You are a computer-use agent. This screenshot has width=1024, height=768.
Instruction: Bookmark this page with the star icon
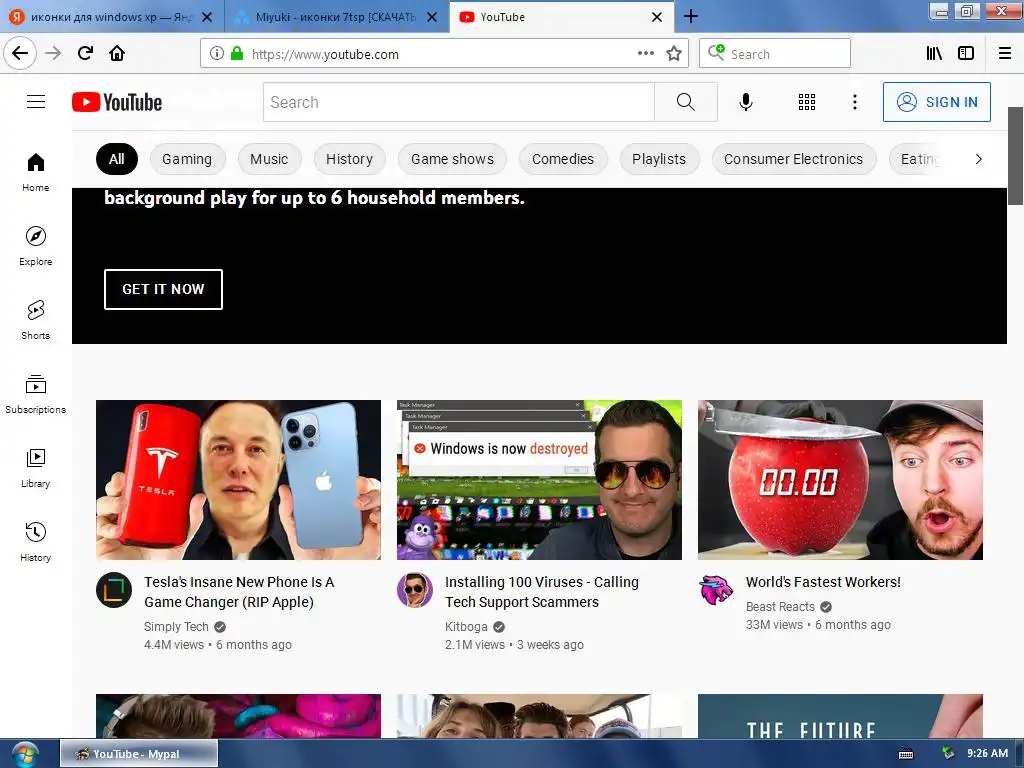674,54
